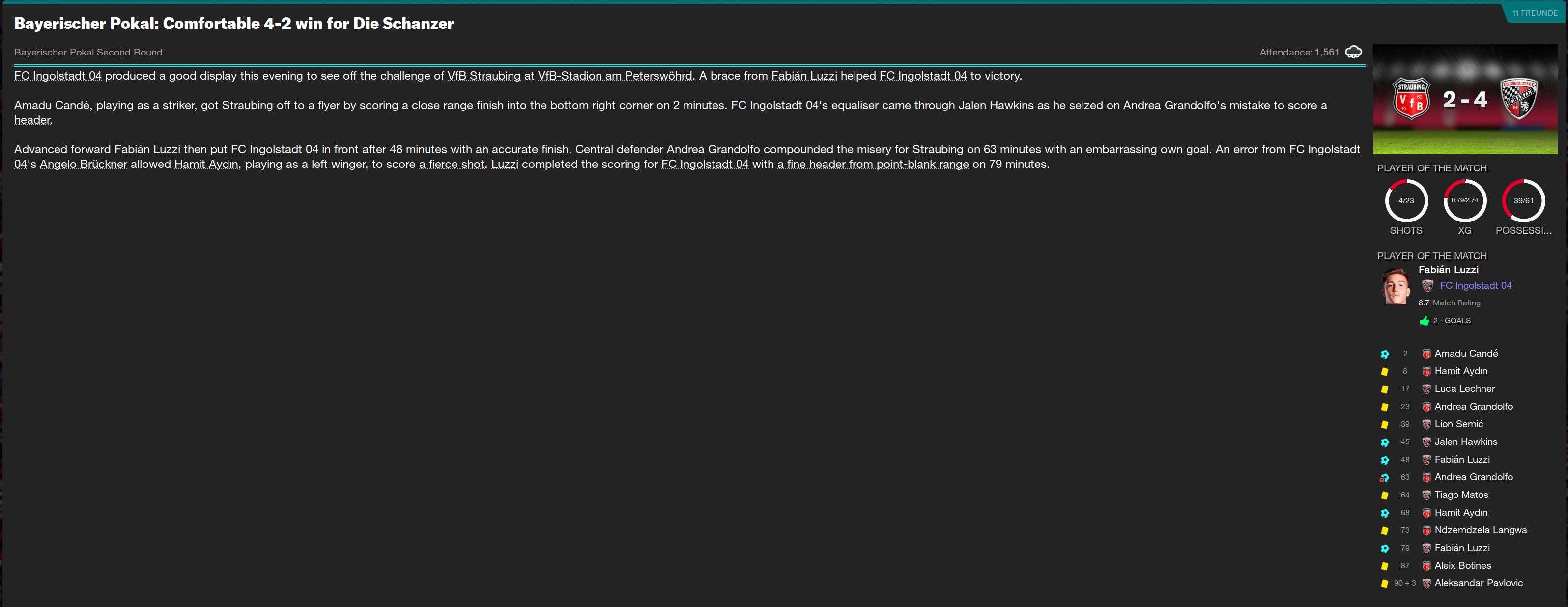Select Ndzemdzela Langwa in the events list

pos(1481,530)
